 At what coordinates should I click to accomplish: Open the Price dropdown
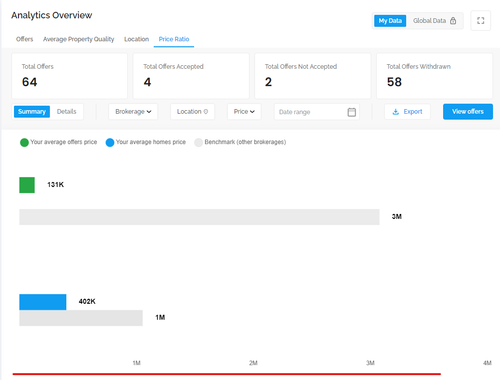point(244,112)
